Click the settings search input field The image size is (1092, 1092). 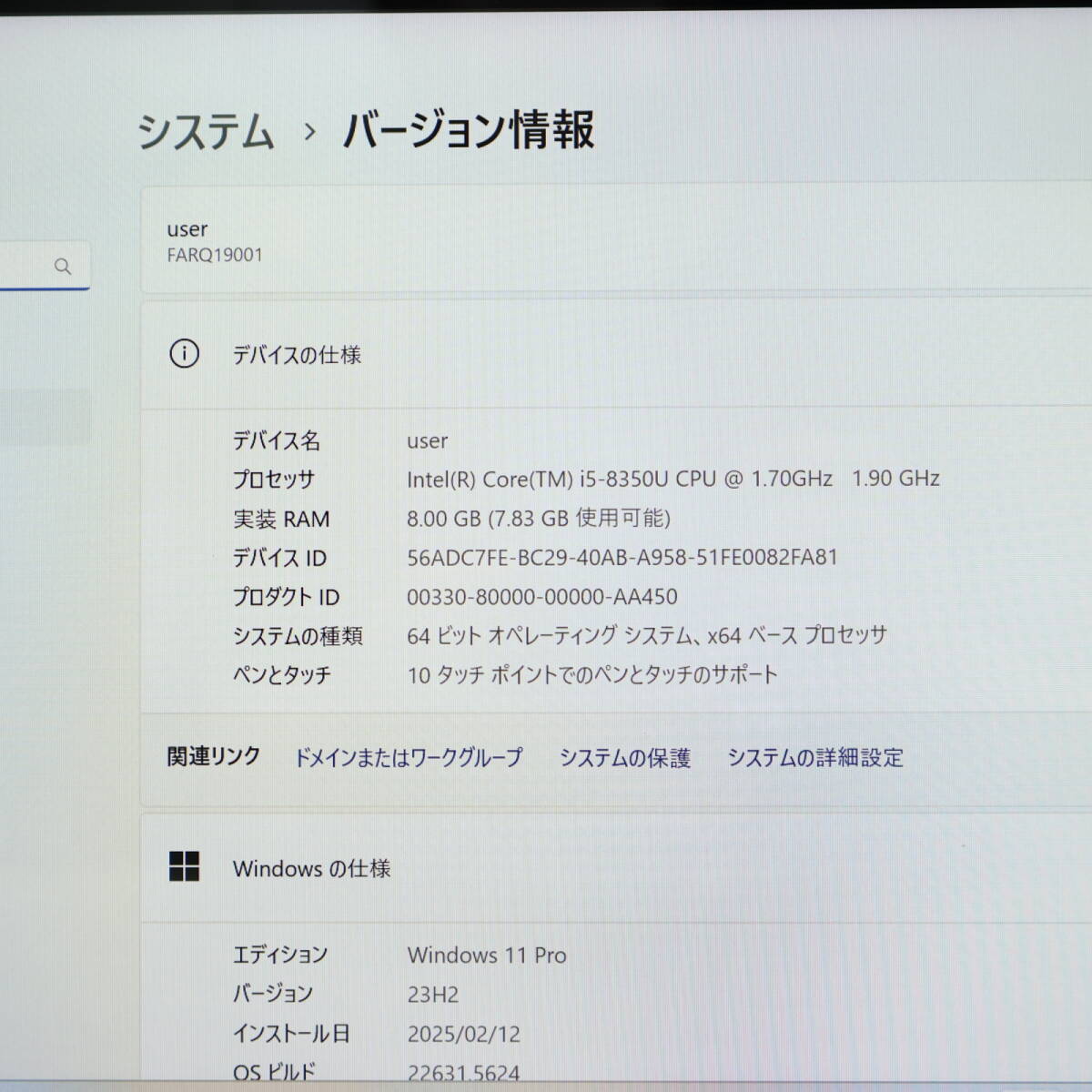[x=44, y=266]
